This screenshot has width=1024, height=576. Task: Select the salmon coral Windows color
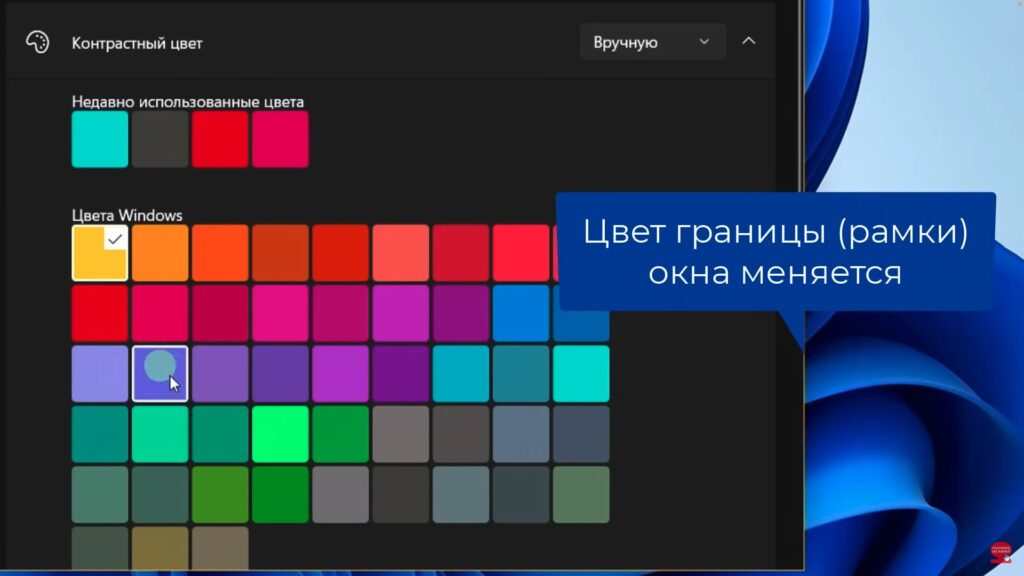pos(400,253)
